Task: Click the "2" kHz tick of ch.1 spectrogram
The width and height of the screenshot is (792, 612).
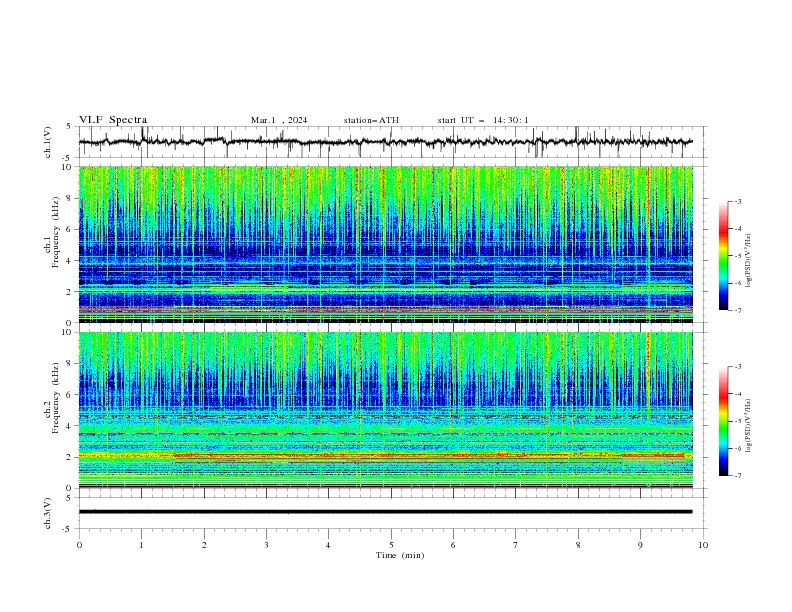Action: click(x=70, y=291)
